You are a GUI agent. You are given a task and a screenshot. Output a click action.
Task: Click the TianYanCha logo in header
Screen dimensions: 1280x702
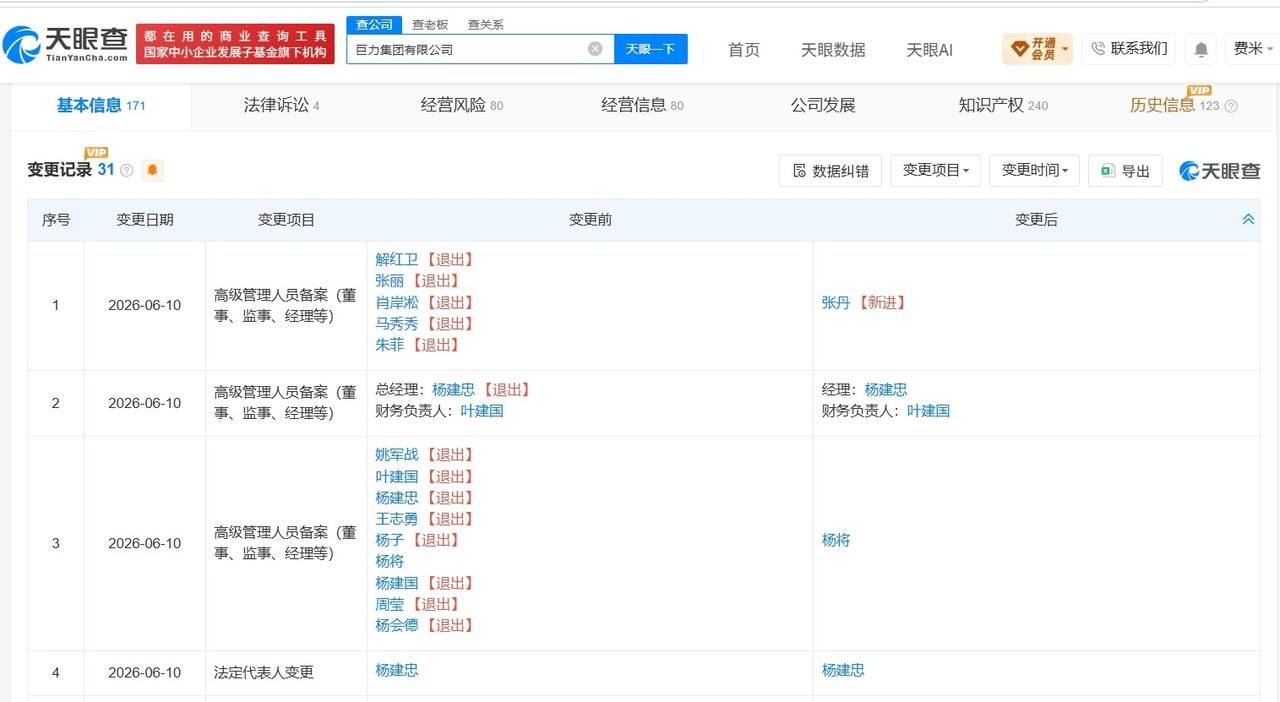[x=65, y=43]
